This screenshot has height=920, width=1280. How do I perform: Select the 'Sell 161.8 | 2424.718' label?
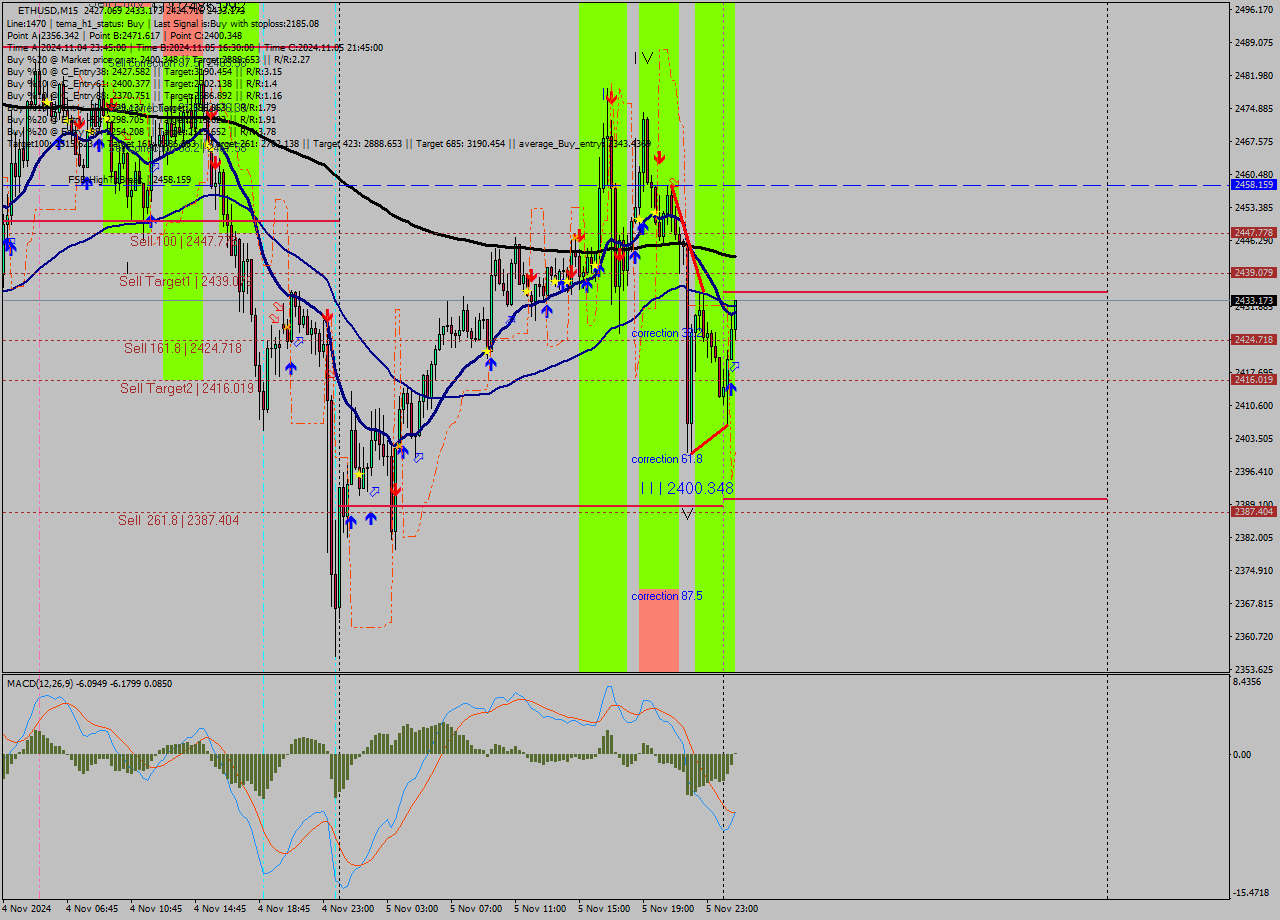click(x=182, y=348)
